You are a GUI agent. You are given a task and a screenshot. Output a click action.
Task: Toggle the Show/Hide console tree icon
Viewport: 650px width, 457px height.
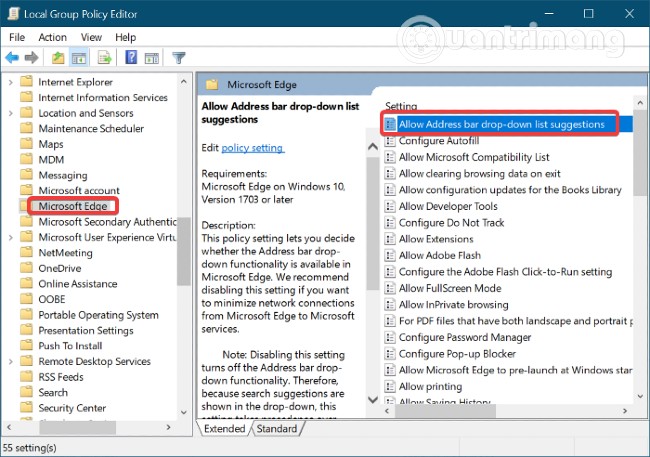[x=79, y=58]
